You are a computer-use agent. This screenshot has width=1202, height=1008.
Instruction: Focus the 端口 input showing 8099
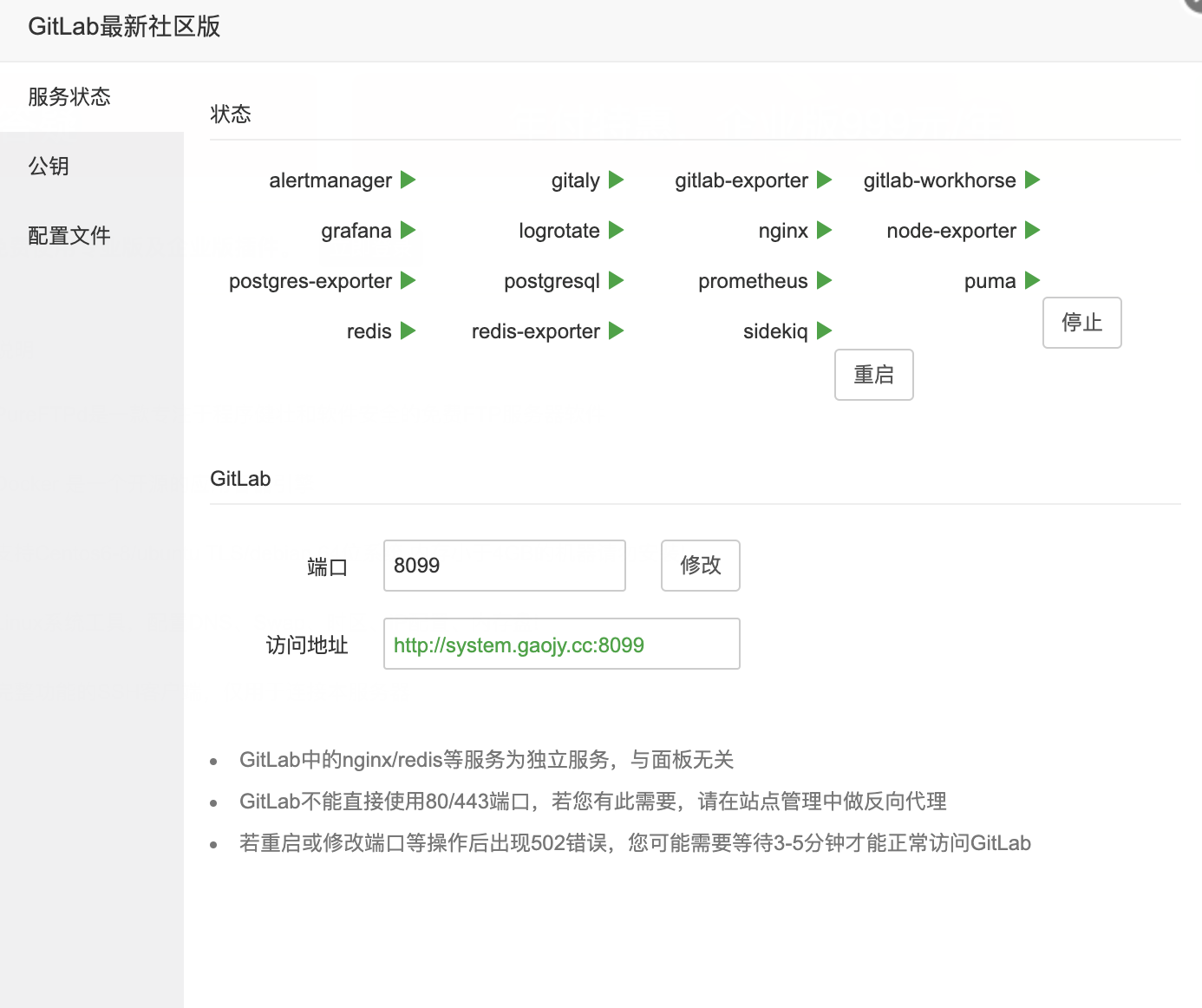click(x=505, y=566)
